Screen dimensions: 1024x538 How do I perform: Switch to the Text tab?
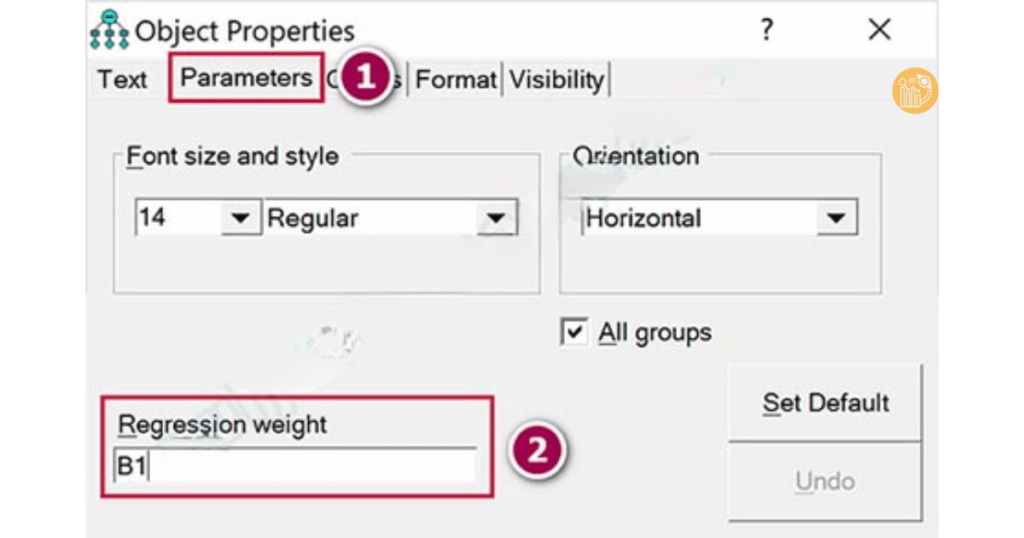coord(122,79)
